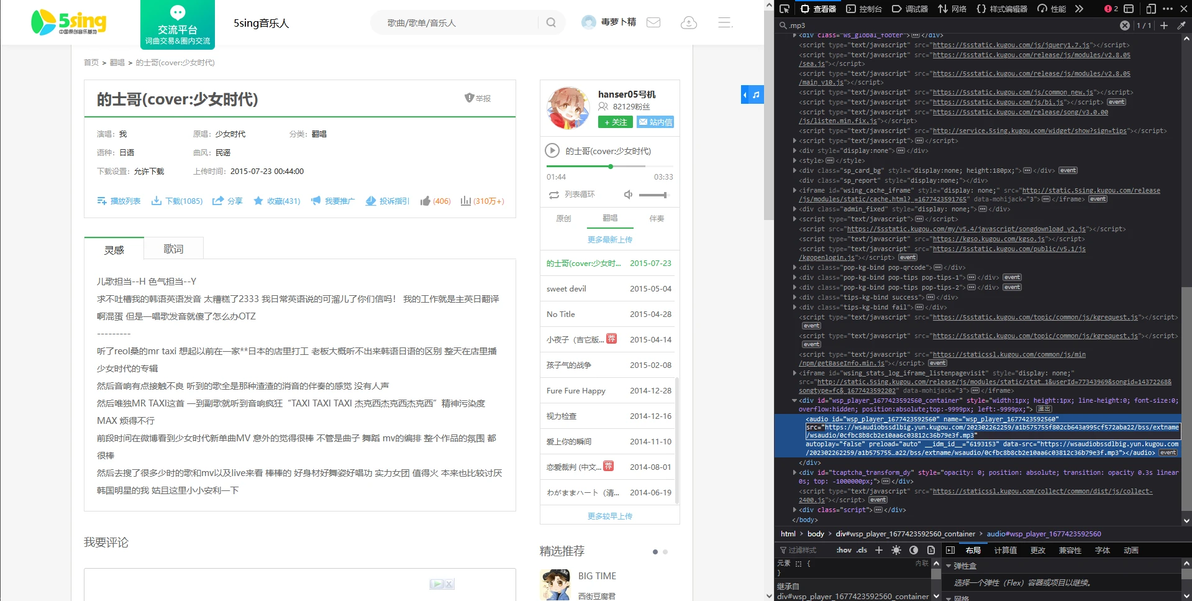This screenshot has height=601, width=1192.
Task: Show more devtools tabs via double chevron
Action: (1079, 8)
